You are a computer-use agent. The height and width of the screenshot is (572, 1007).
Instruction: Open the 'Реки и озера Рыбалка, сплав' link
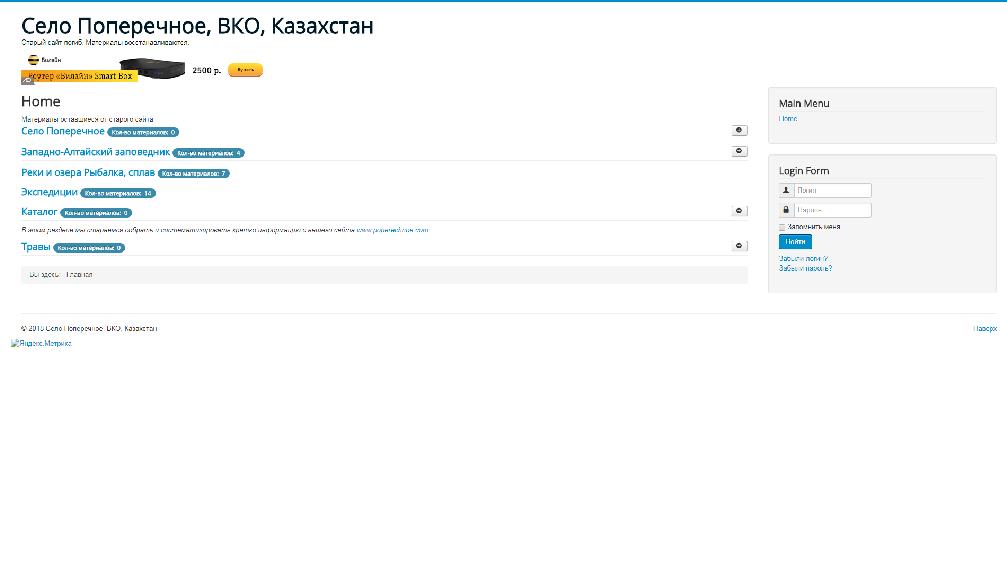[88, 173]
